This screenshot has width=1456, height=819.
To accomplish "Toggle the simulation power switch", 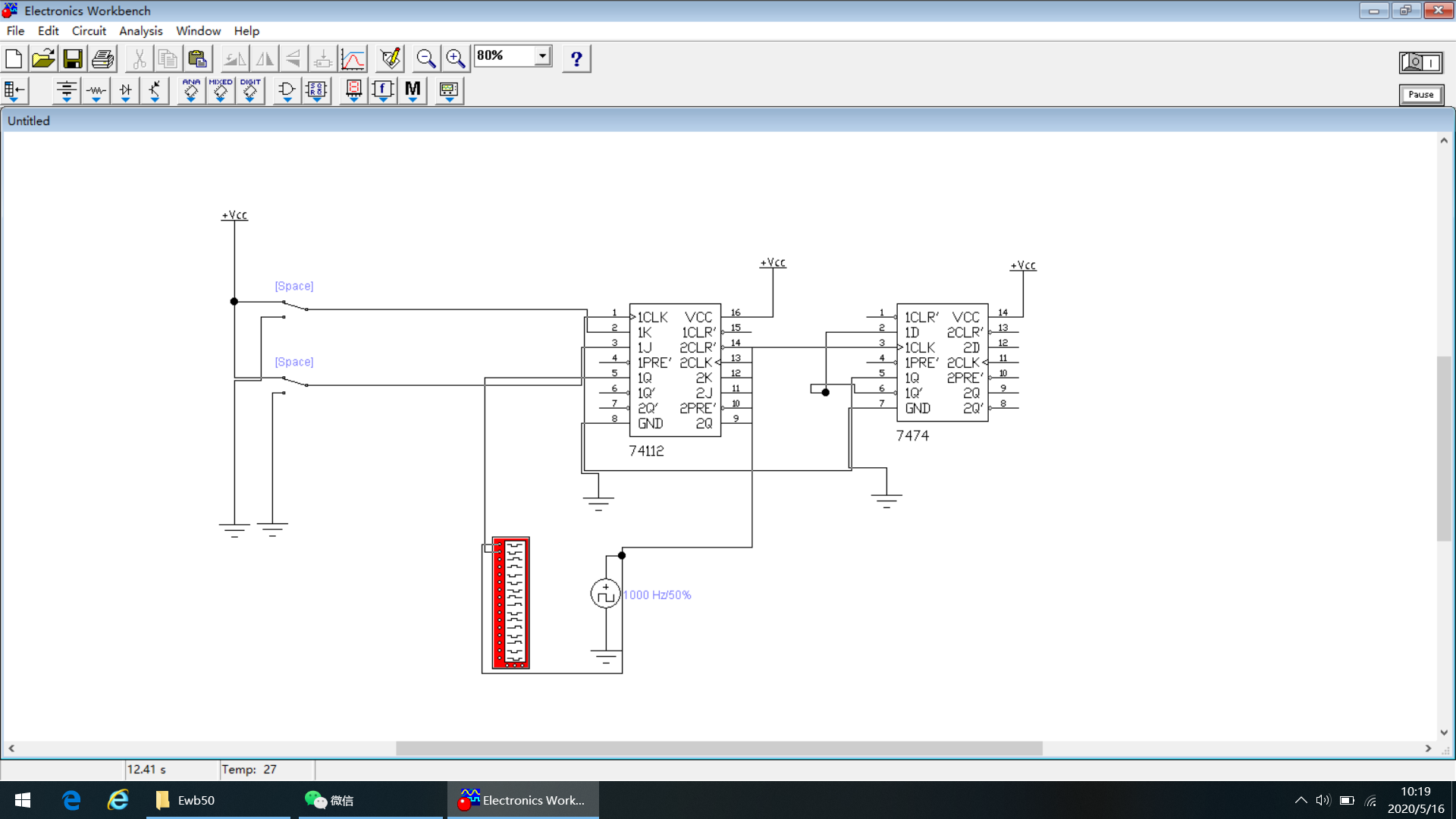I will [1420, 62].
